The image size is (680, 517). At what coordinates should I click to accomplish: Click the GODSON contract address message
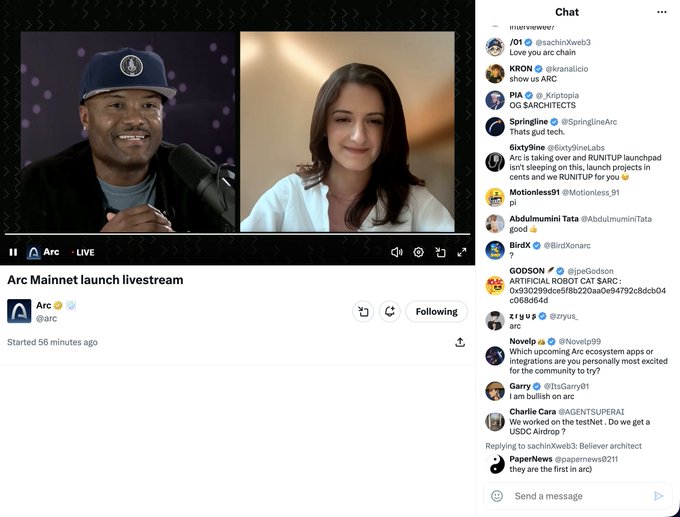click(x=588, y=291)
